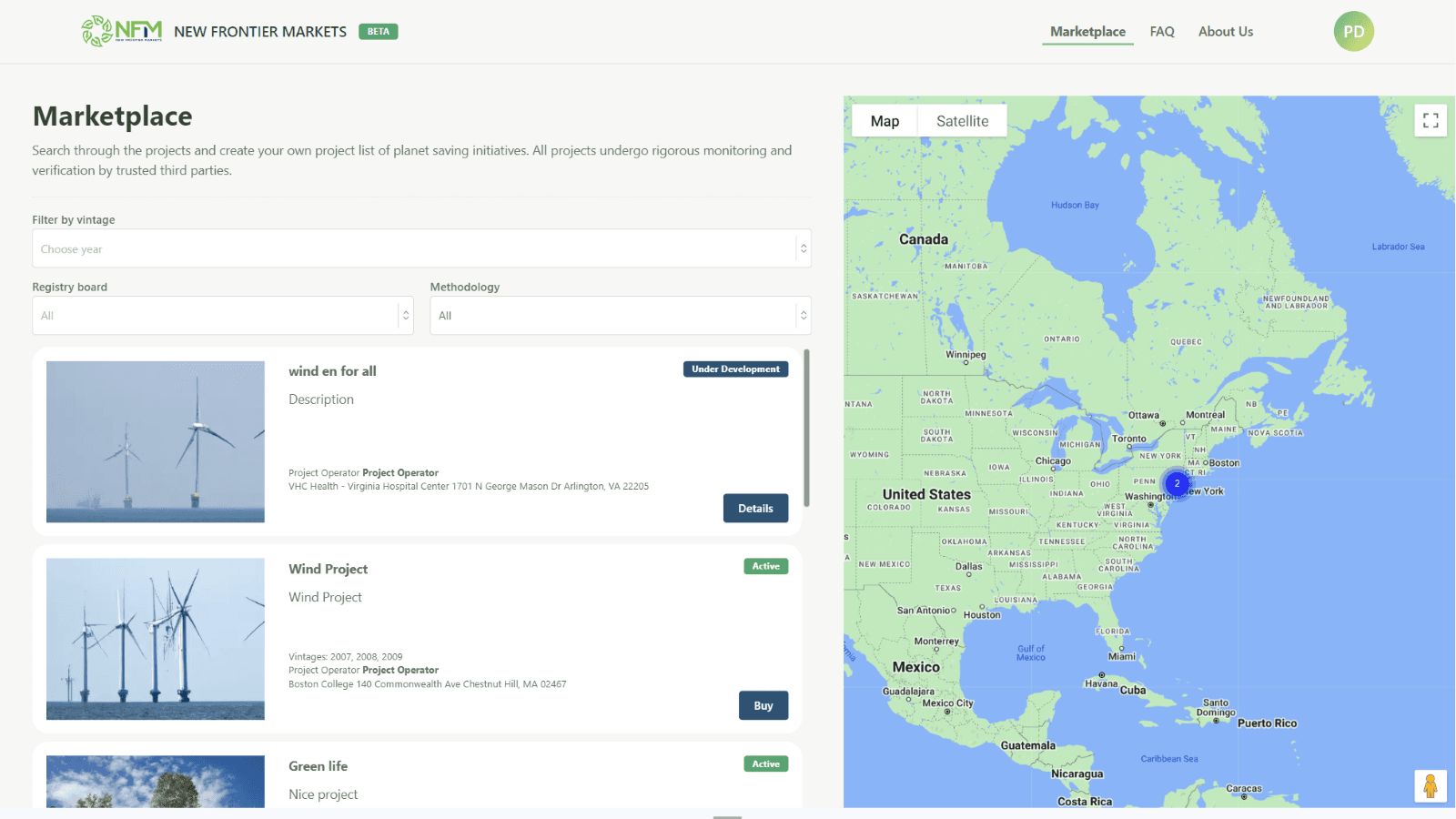Switch map to Satellite view
The width and height of the screenshot is (1456, 819).
pos(962,121)
